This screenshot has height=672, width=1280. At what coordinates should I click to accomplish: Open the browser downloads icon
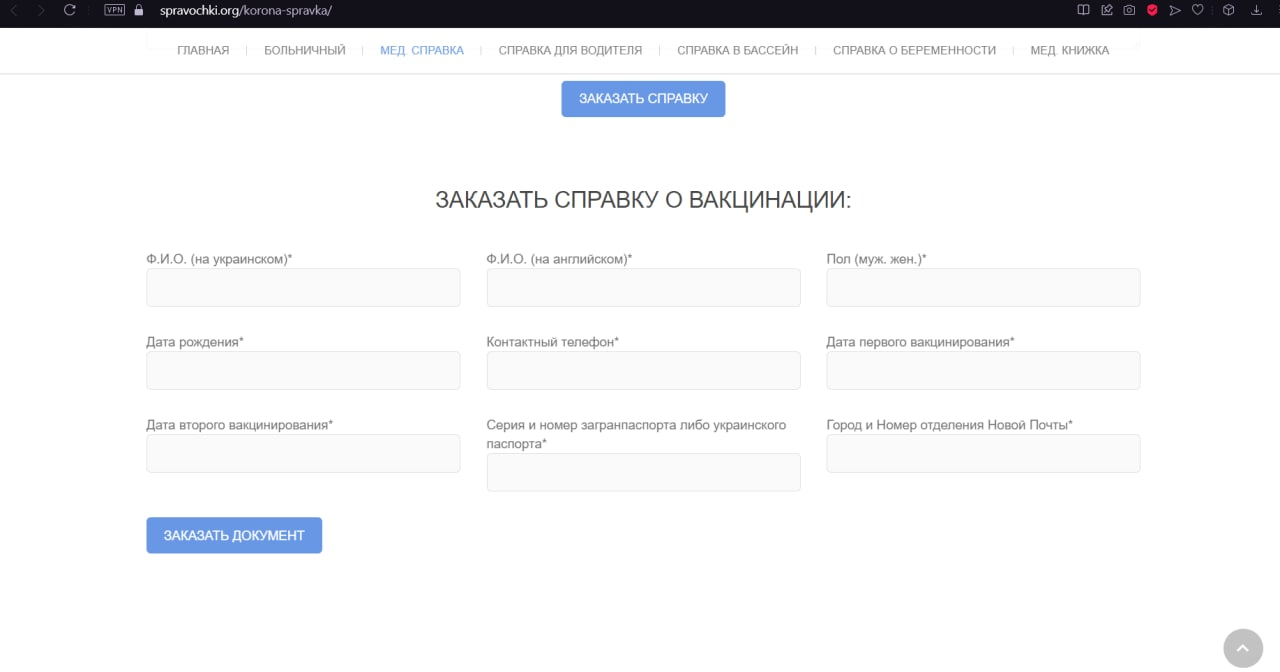[x=1257, y=10]
